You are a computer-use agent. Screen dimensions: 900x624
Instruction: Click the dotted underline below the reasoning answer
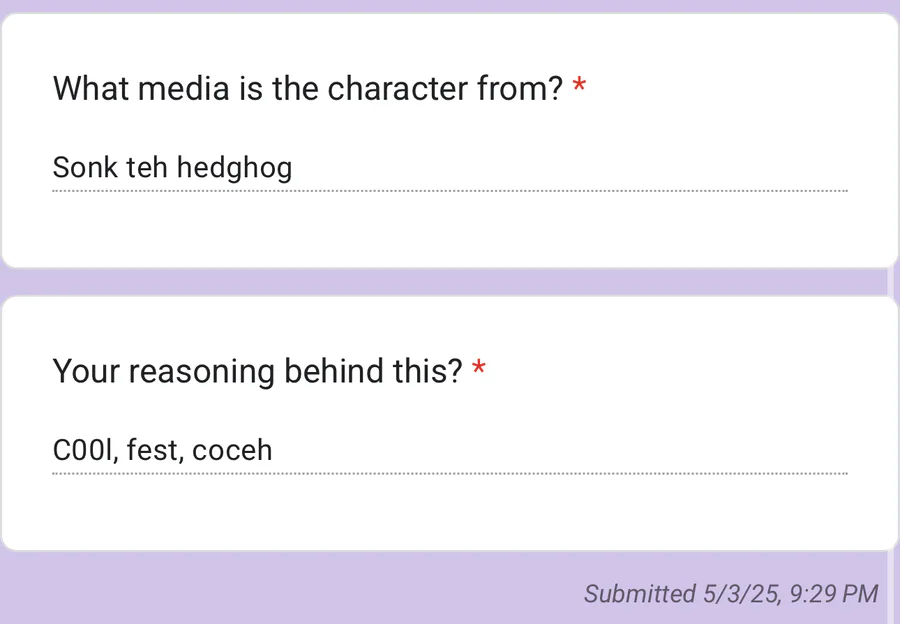[450, 473]
